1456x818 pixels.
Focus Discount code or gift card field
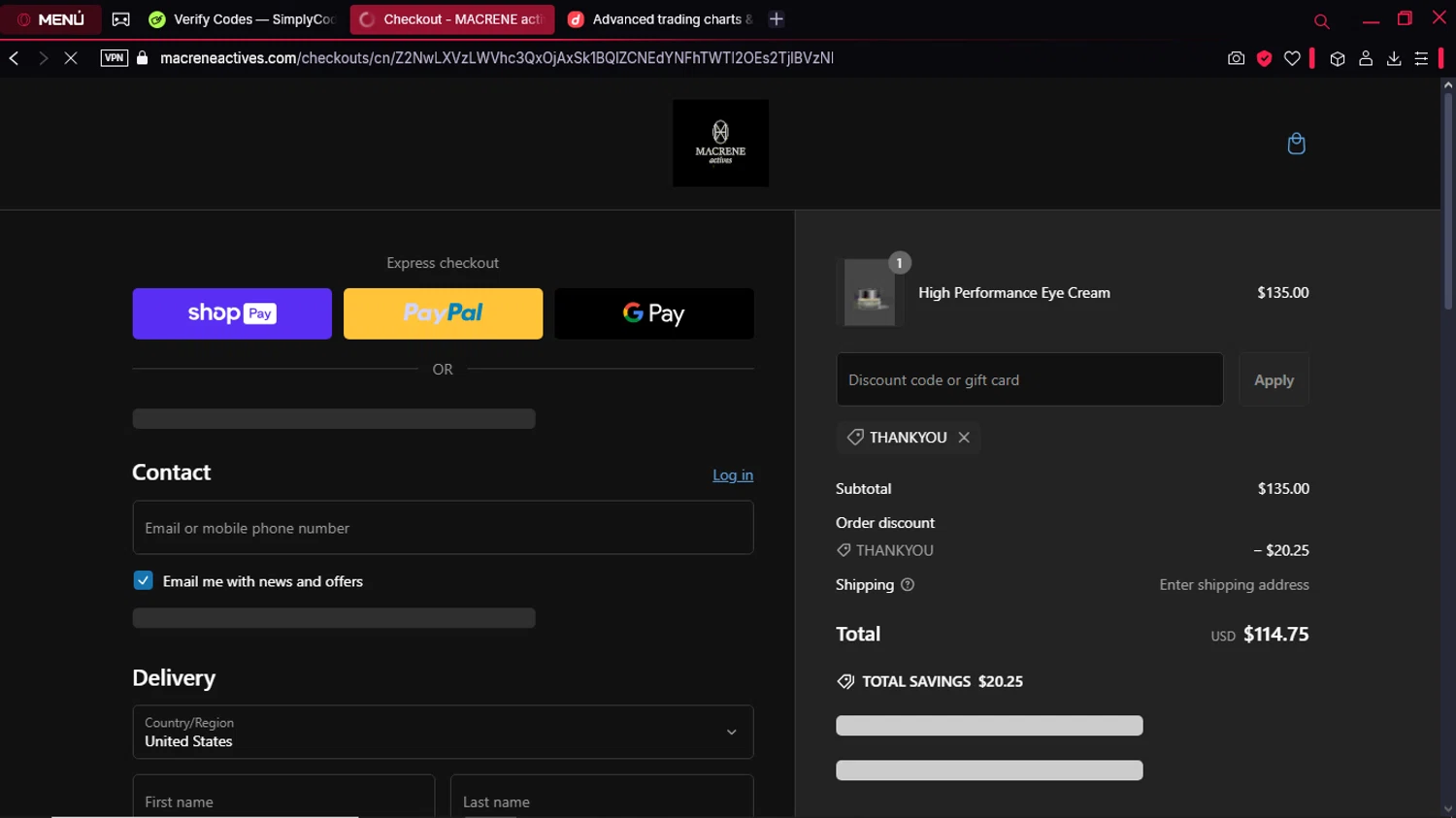(1030, 379)
